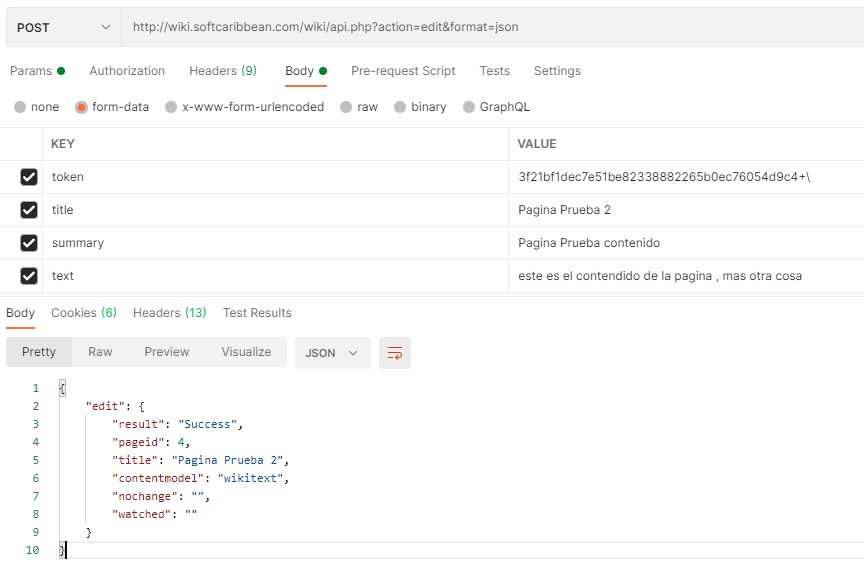Switch response view to Raw

(100, 352)
